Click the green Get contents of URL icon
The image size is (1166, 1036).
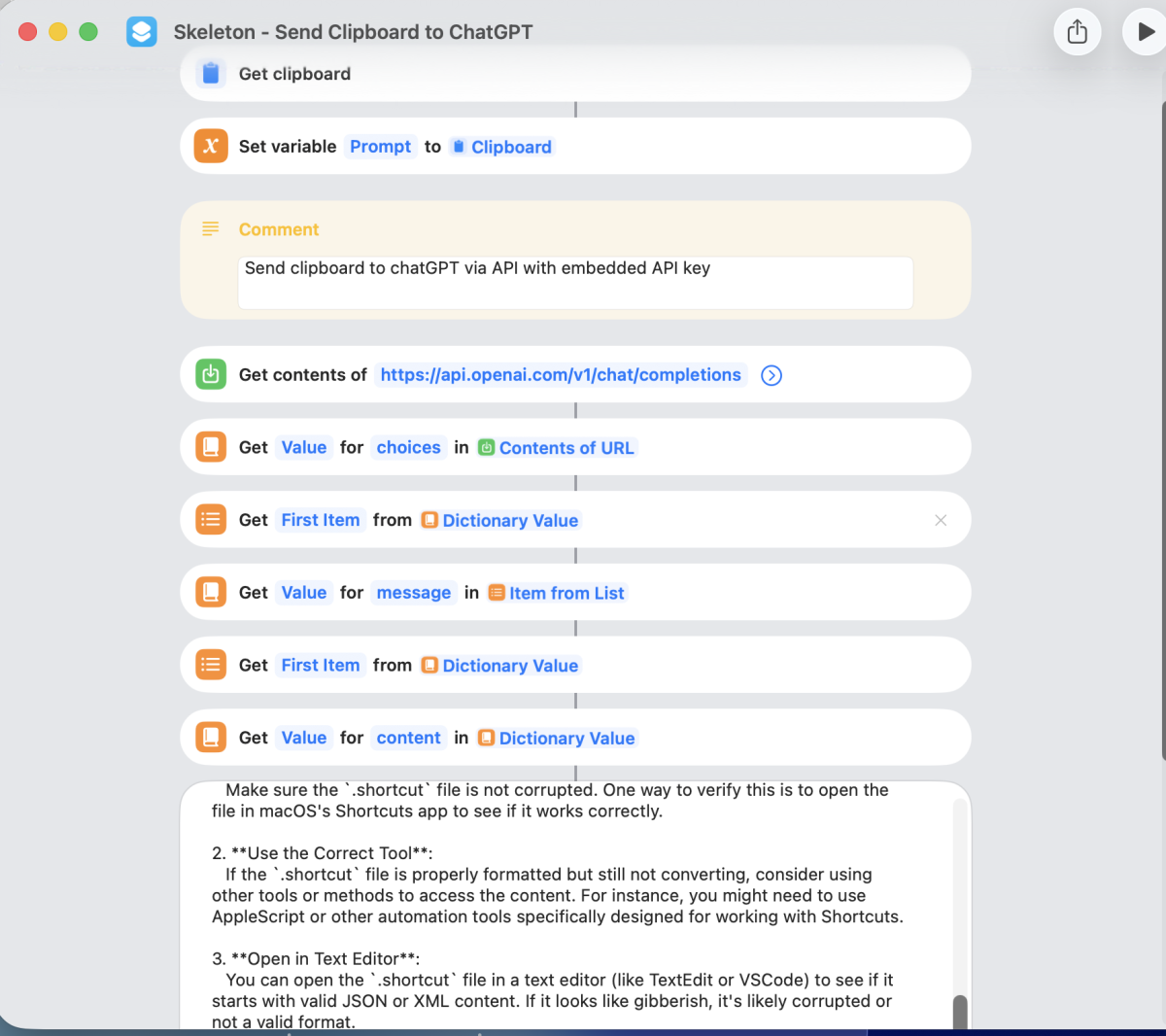(x=211, y=375)
